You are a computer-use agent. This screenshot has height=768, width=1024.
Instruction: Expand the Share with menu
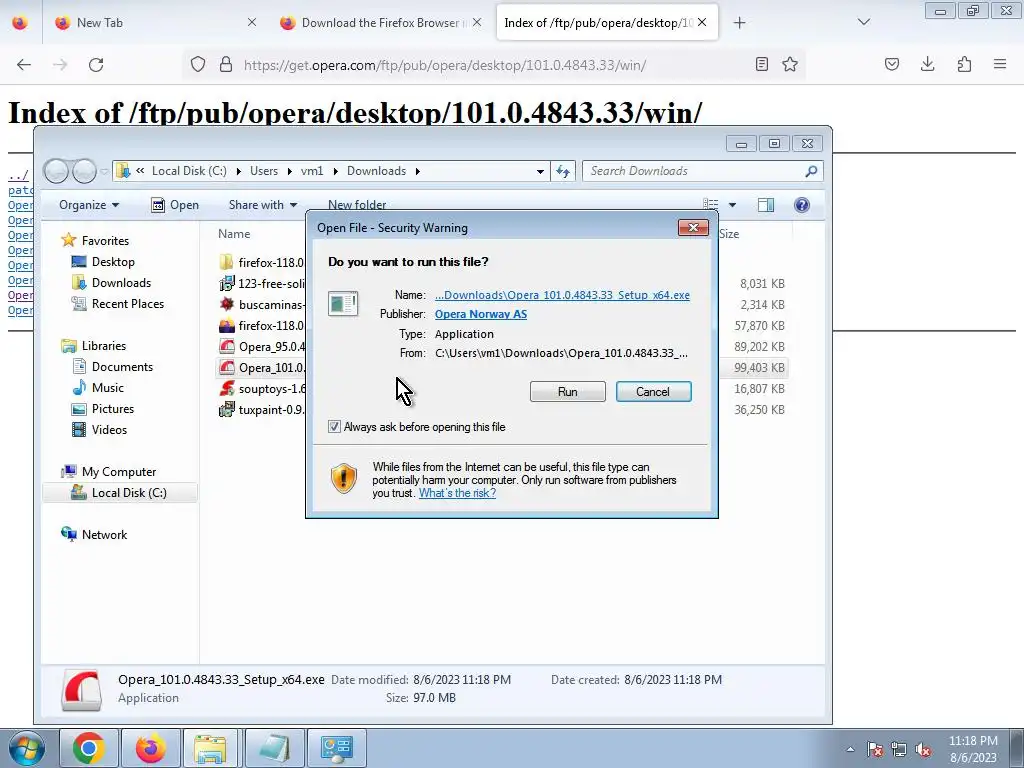coord(263,205)
